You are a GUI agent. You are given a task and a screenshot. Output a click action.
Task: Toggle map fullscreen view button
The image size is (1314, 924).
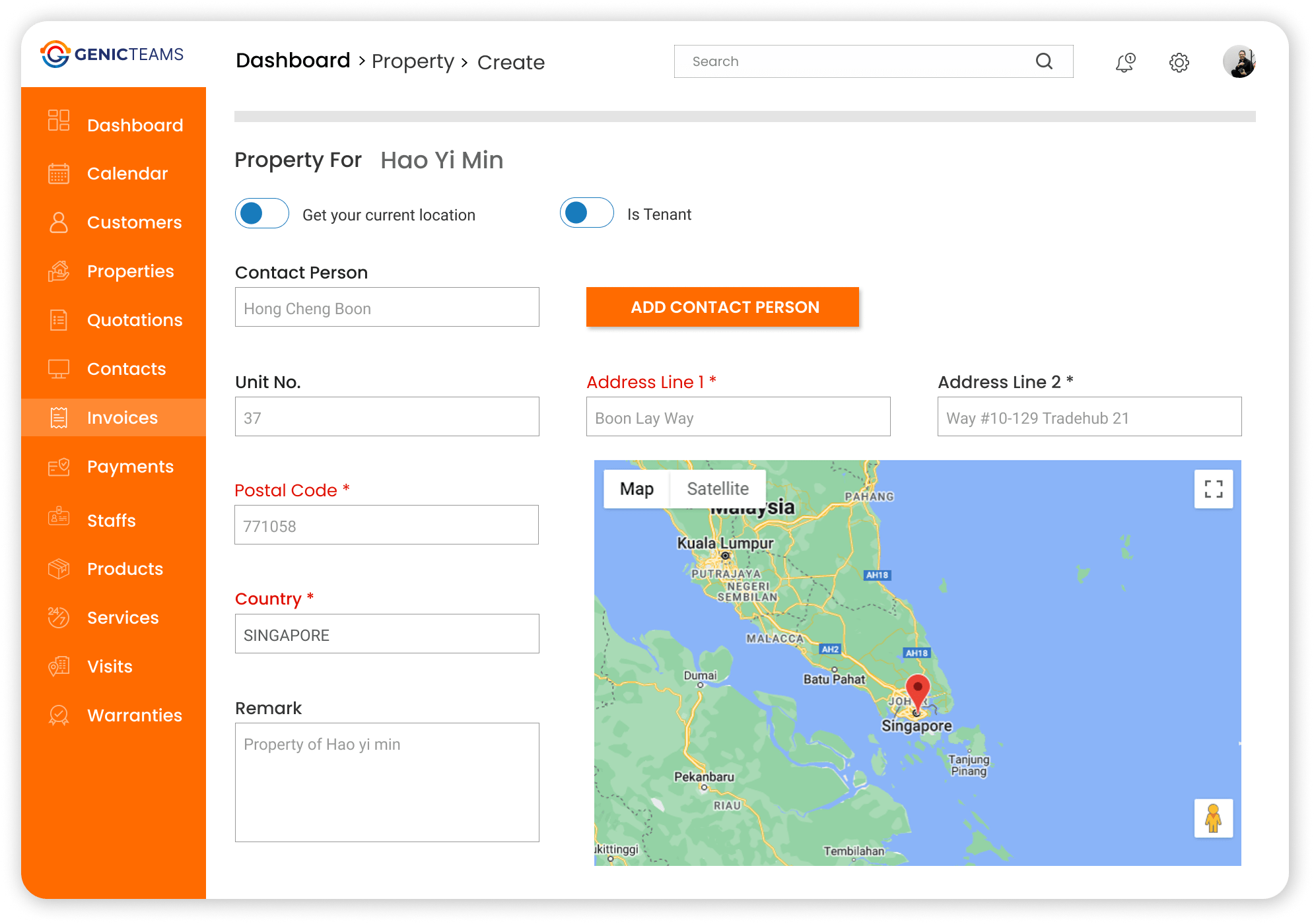coord(1213,489)
